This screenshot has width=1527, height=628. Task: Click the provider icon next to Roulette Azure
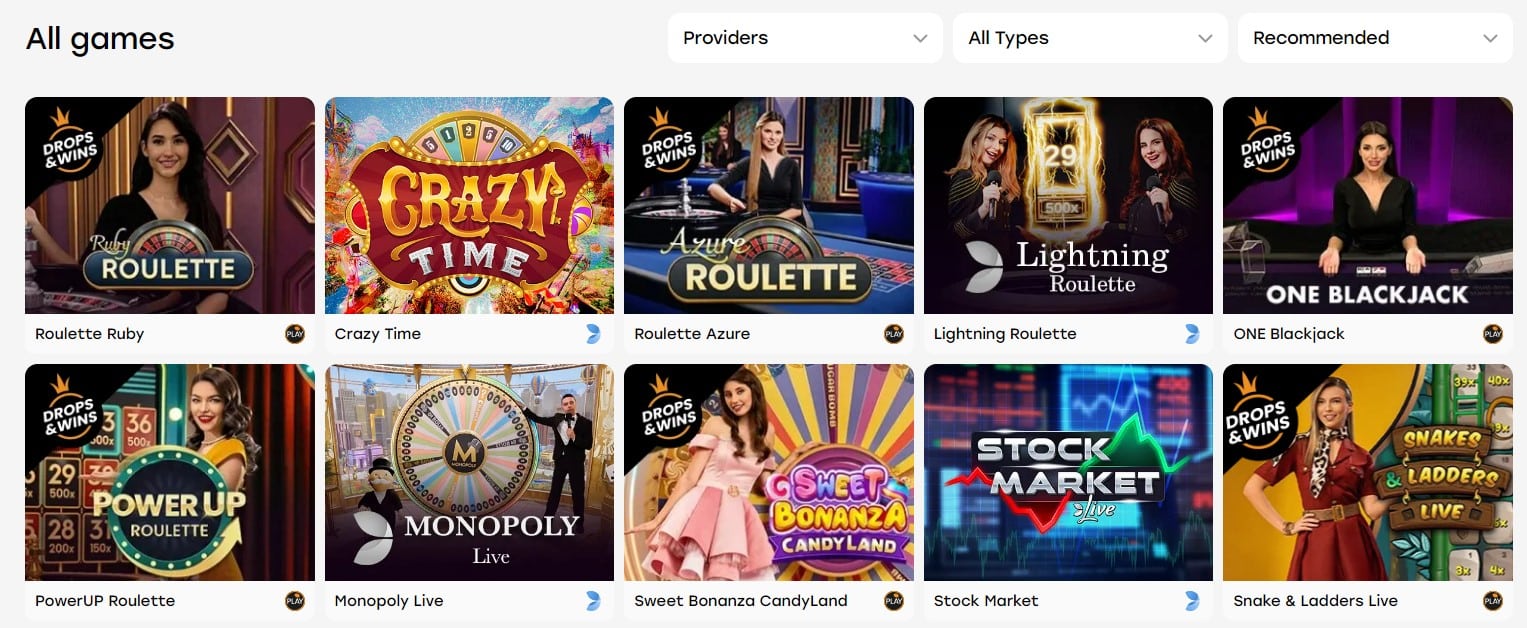[894, 334]
